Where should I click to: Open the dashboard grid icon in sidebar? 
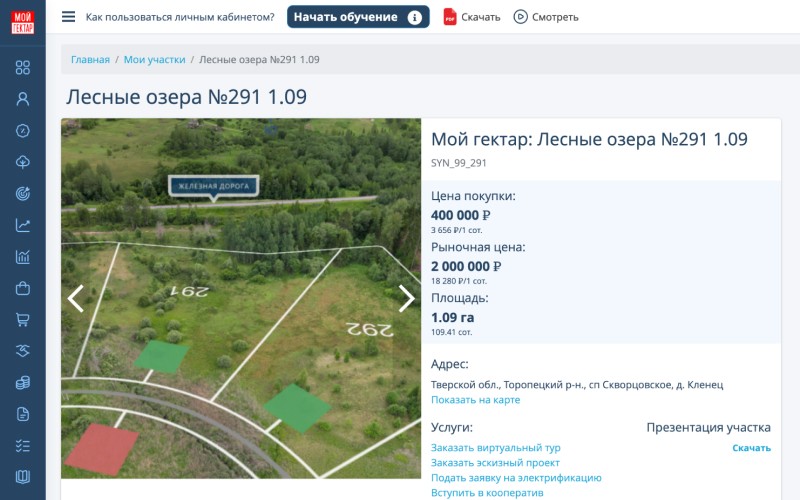point(22,67)
